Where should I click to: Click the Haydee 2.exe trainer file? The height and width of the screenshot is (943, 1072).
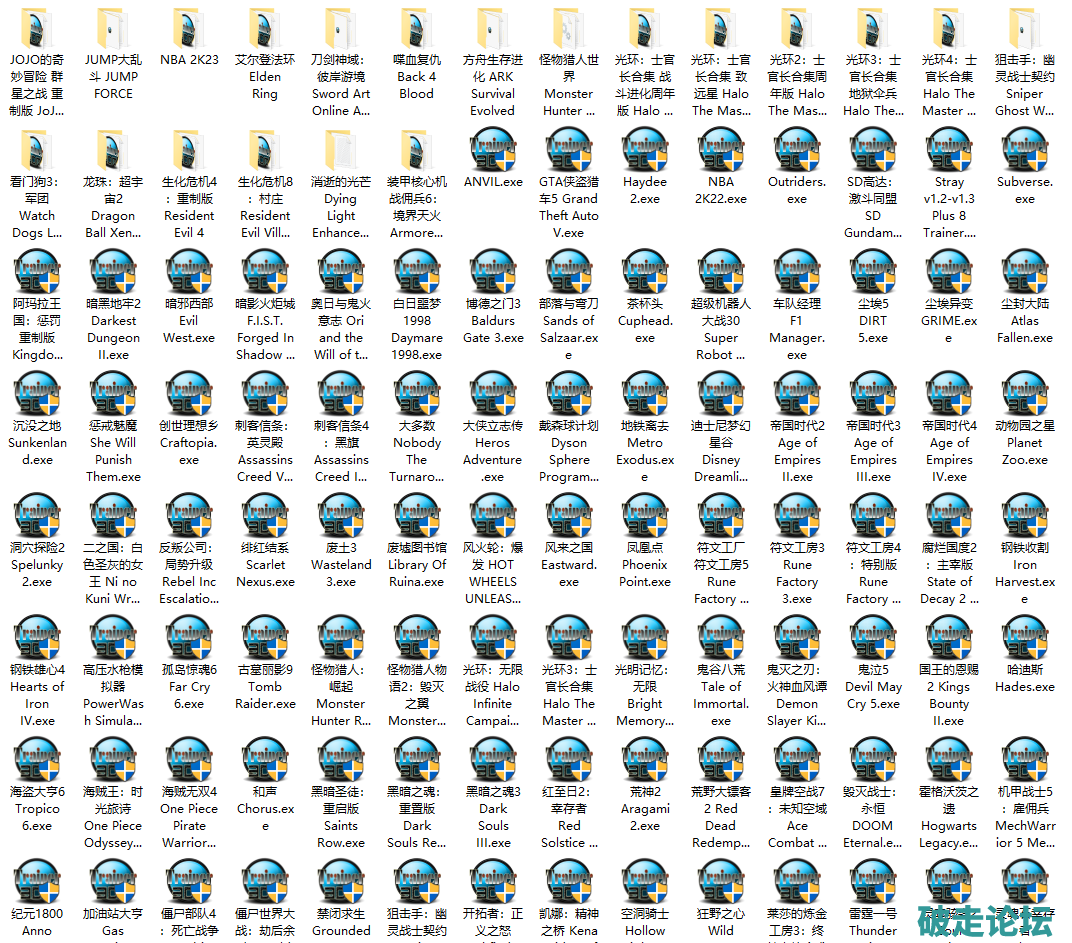tap(645, 151)
